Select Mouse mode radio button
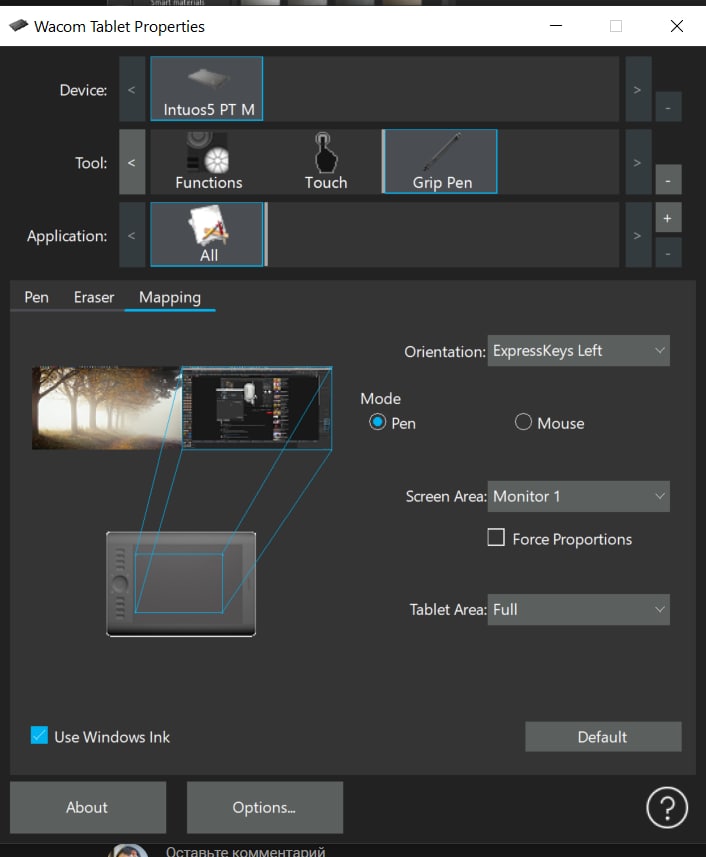 click(x=523, y=422)
